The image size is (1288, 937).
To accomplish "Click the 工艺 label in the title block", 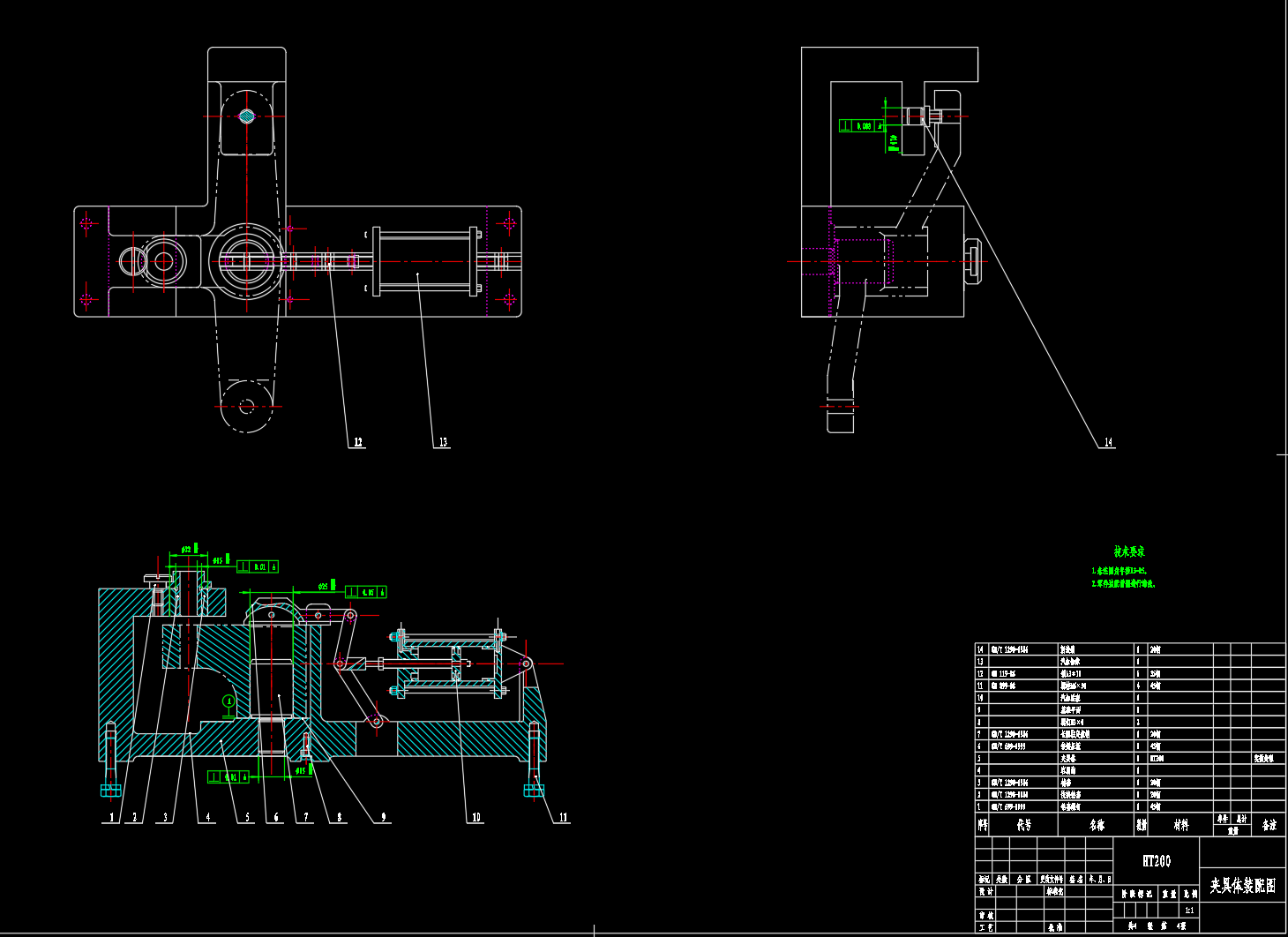I will click(985, 928).
